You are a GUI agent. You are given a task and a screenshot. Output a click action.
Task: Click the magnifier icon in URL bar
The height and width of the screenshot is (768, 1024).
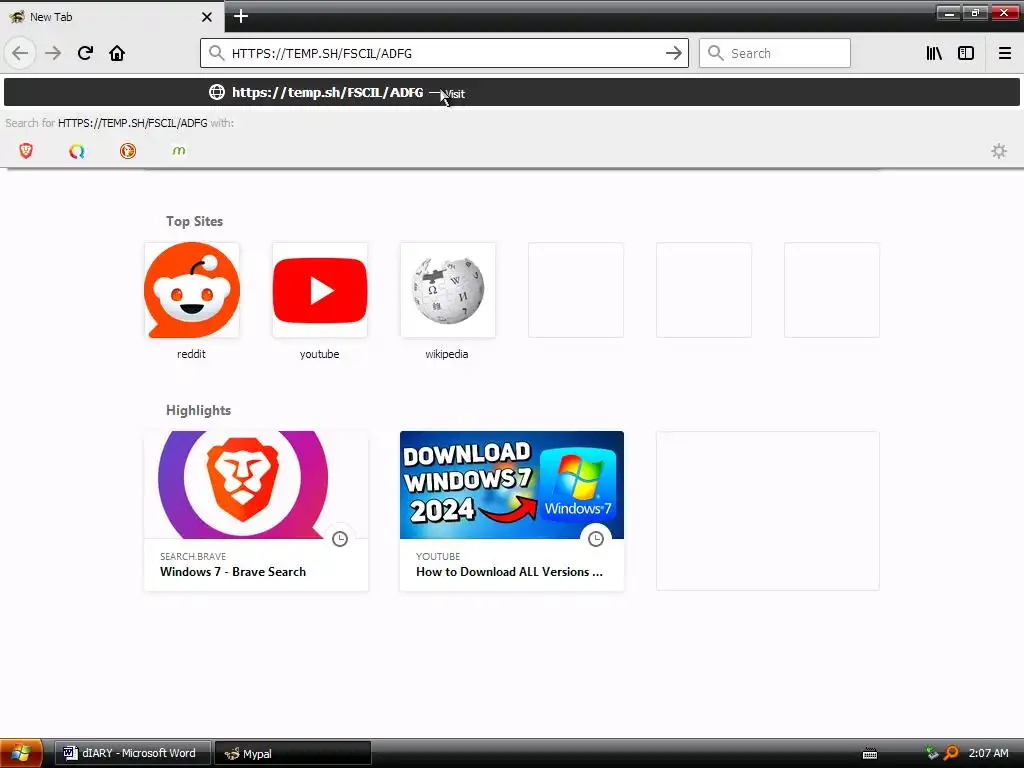[x=216, y=53]
